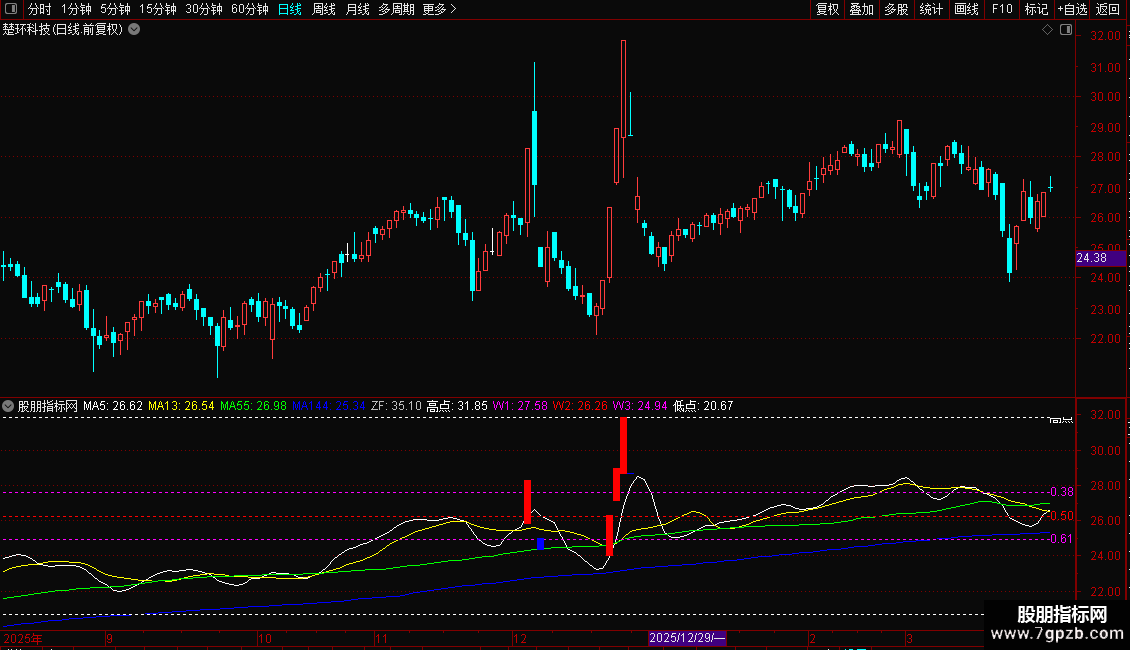Expand the 更多 periods menu
This screenshot has width=1130, height=650.
click(x=439, y=9)
